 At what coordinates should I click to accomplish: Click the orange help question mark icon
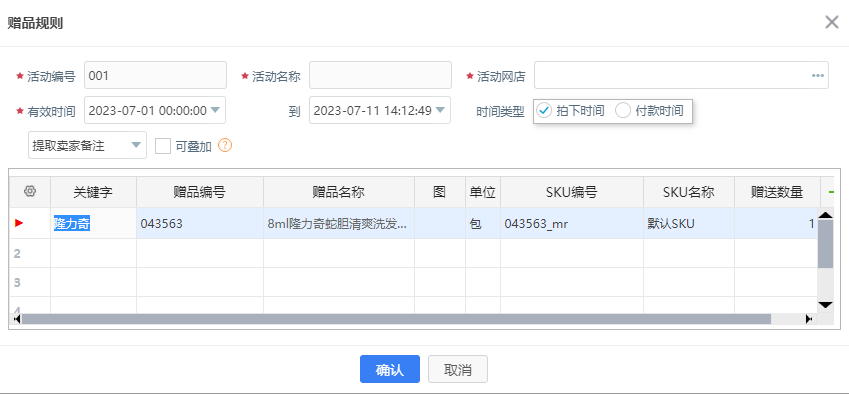[x=225, y=146]
